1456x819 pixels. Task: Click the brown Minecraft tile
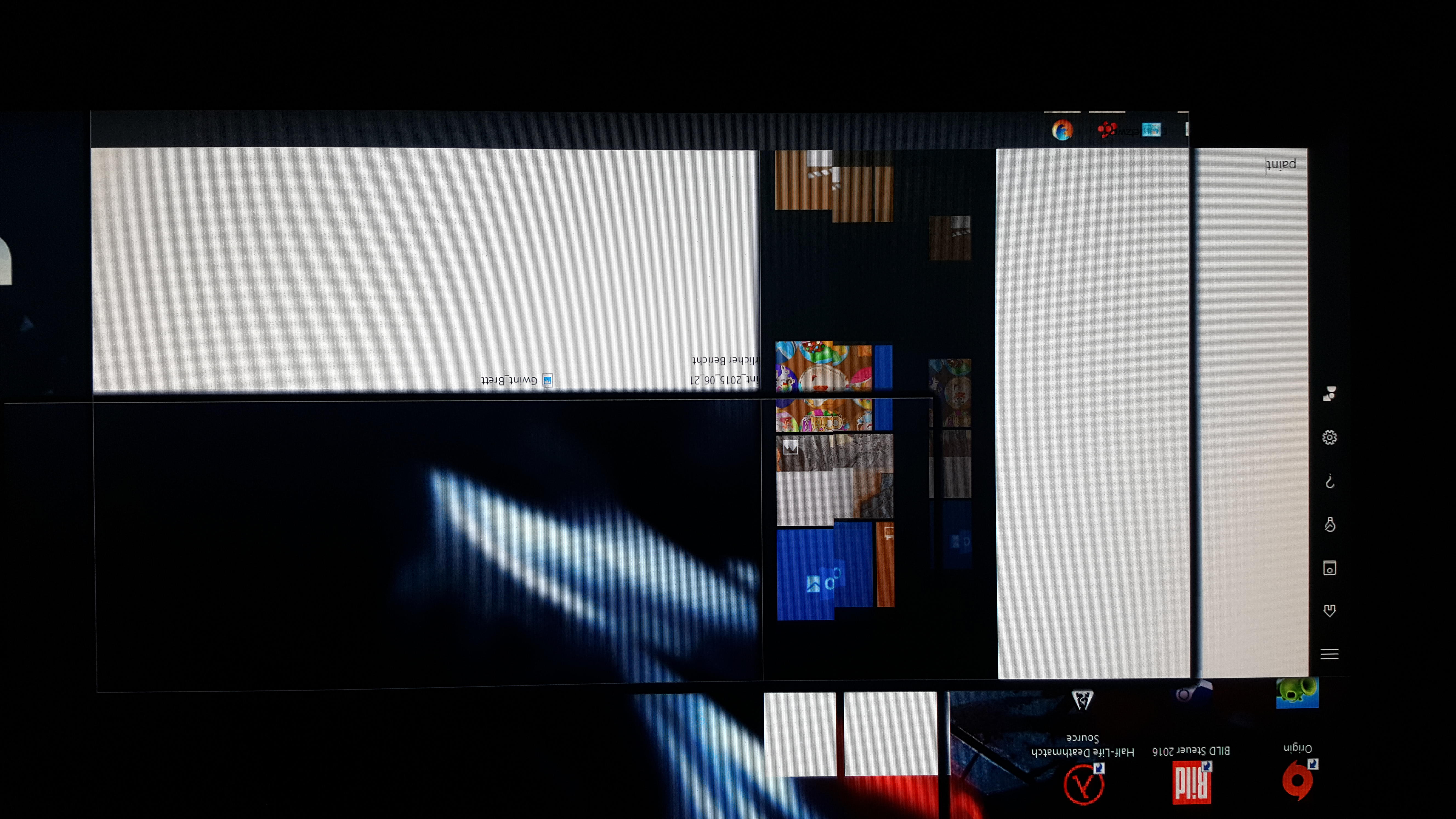(x=803, y=180)
